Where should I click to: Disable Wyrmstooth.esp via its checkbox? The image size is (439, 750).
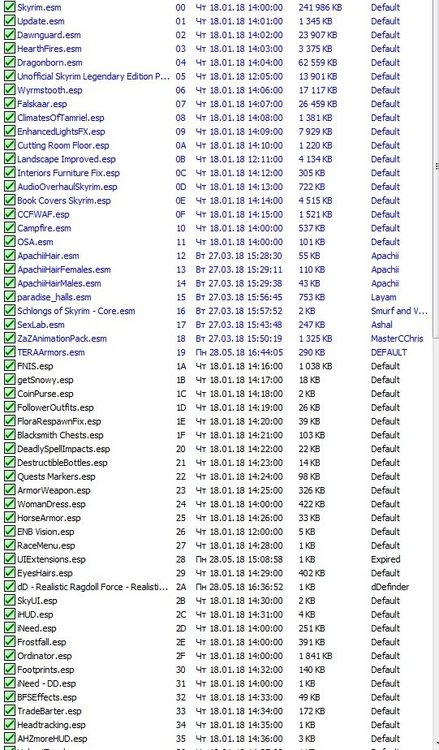point(9,90)
